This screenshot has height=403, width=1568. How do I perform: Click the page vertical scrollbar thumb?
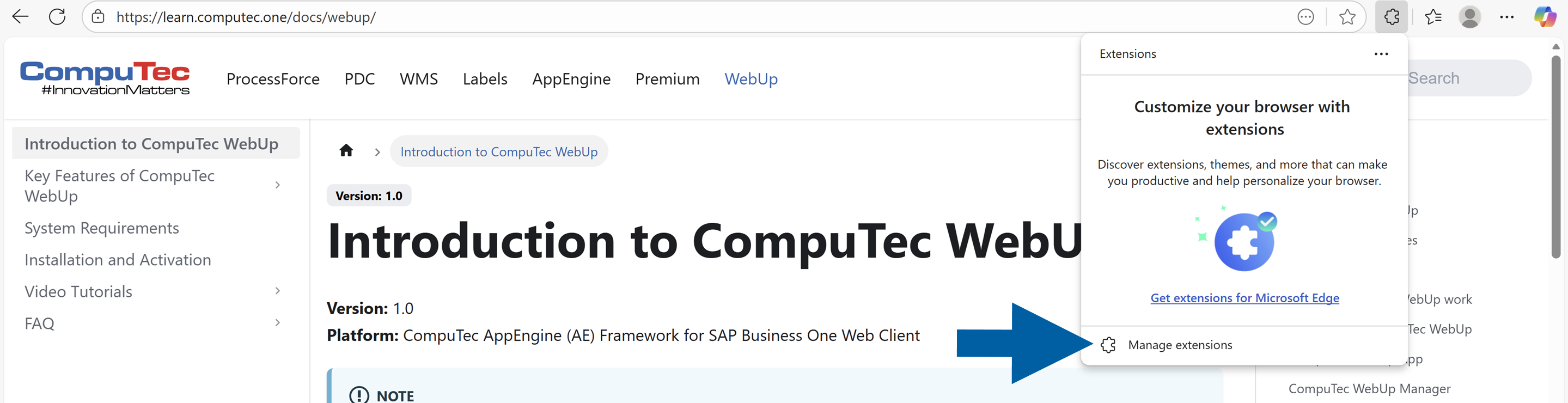[x=1556, y=157]
